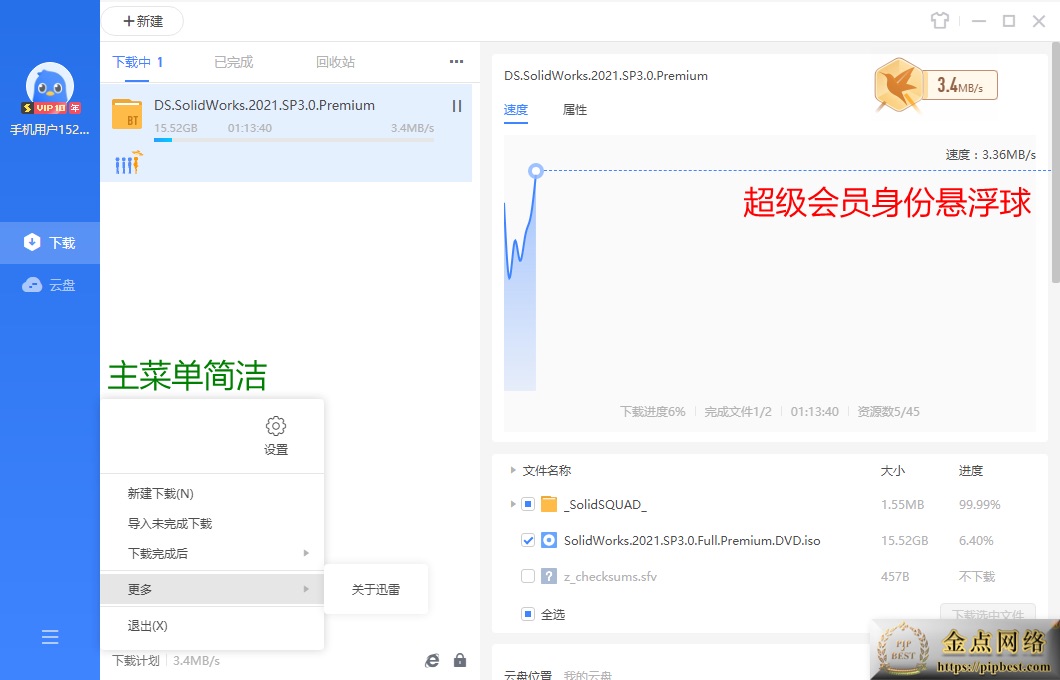1060x680 pixels.
Task: Toggle the select all (全选) checkbox
Action: tap(528, 614)
